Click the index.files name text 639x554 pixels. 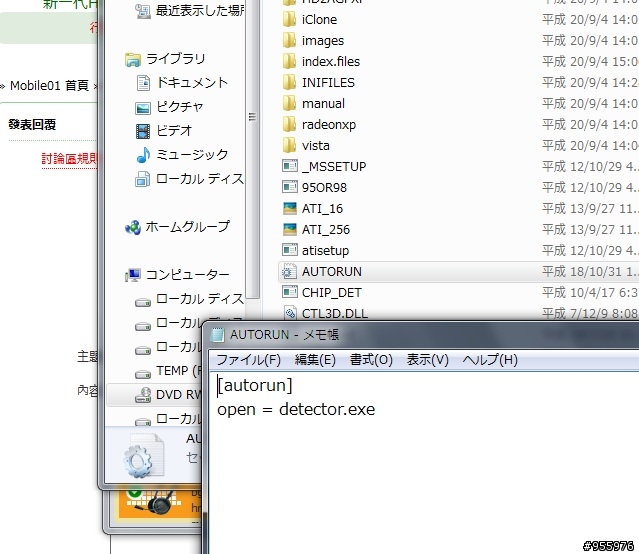[331, 62]
